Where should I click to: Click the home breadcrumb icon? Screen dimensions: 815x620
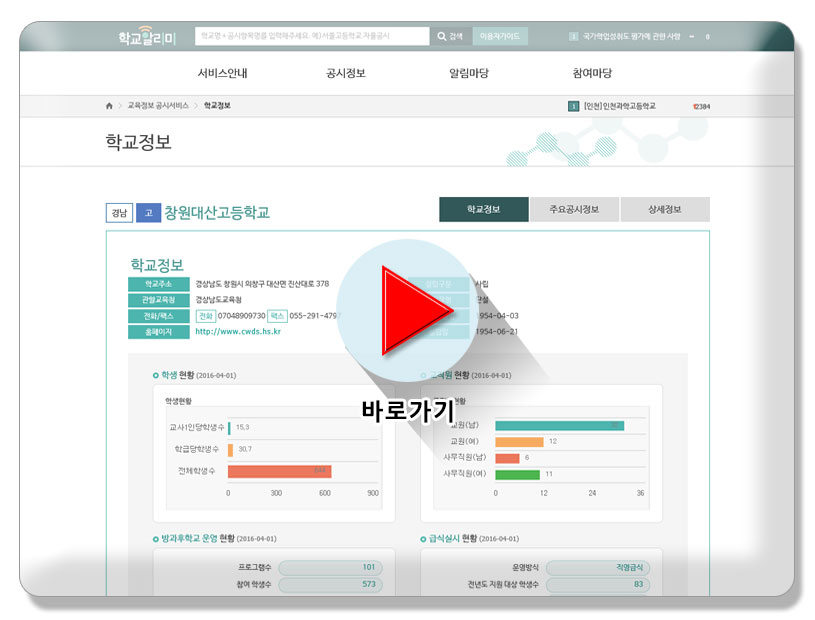pos(109,106)
